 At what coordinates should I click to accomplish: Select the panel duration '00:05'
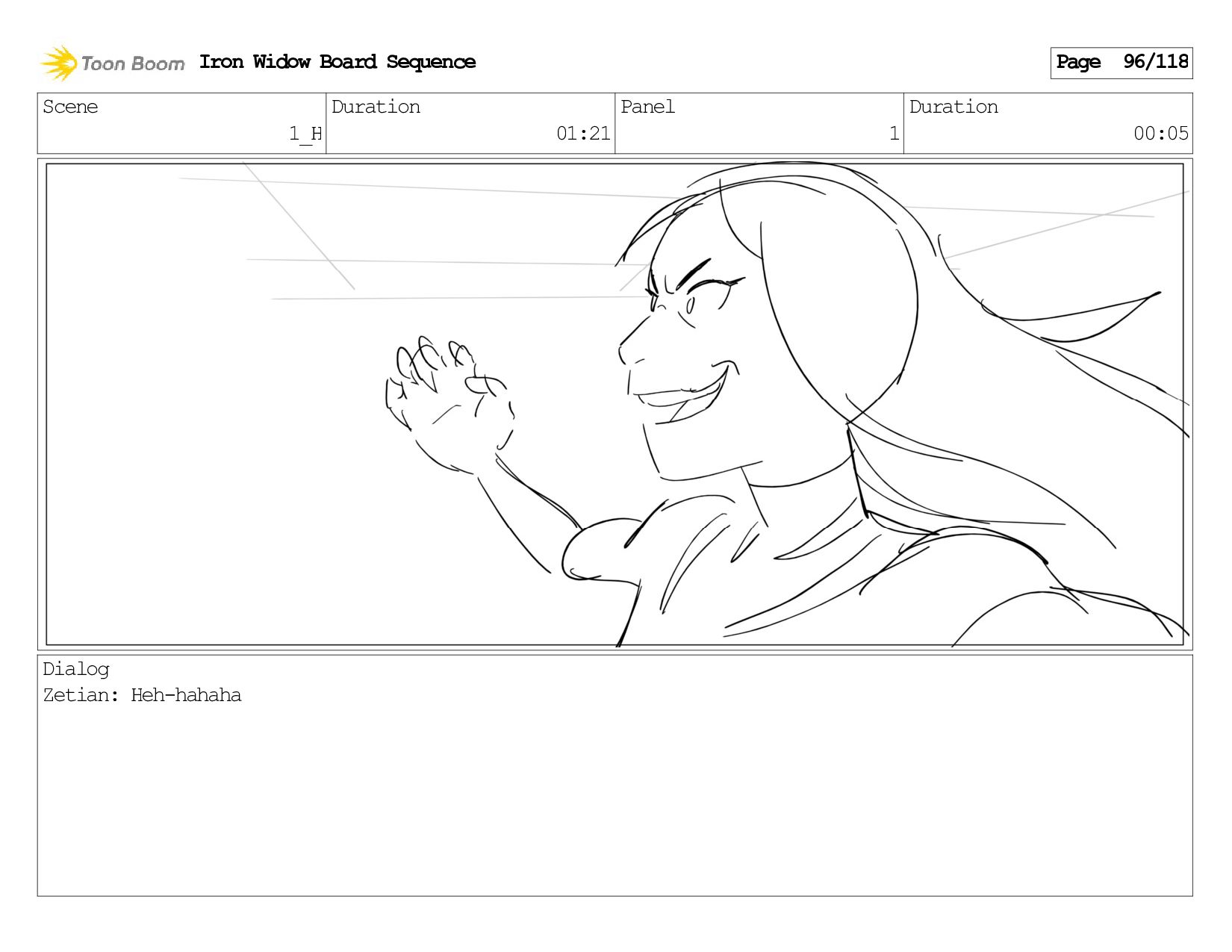pos(1161,134)
